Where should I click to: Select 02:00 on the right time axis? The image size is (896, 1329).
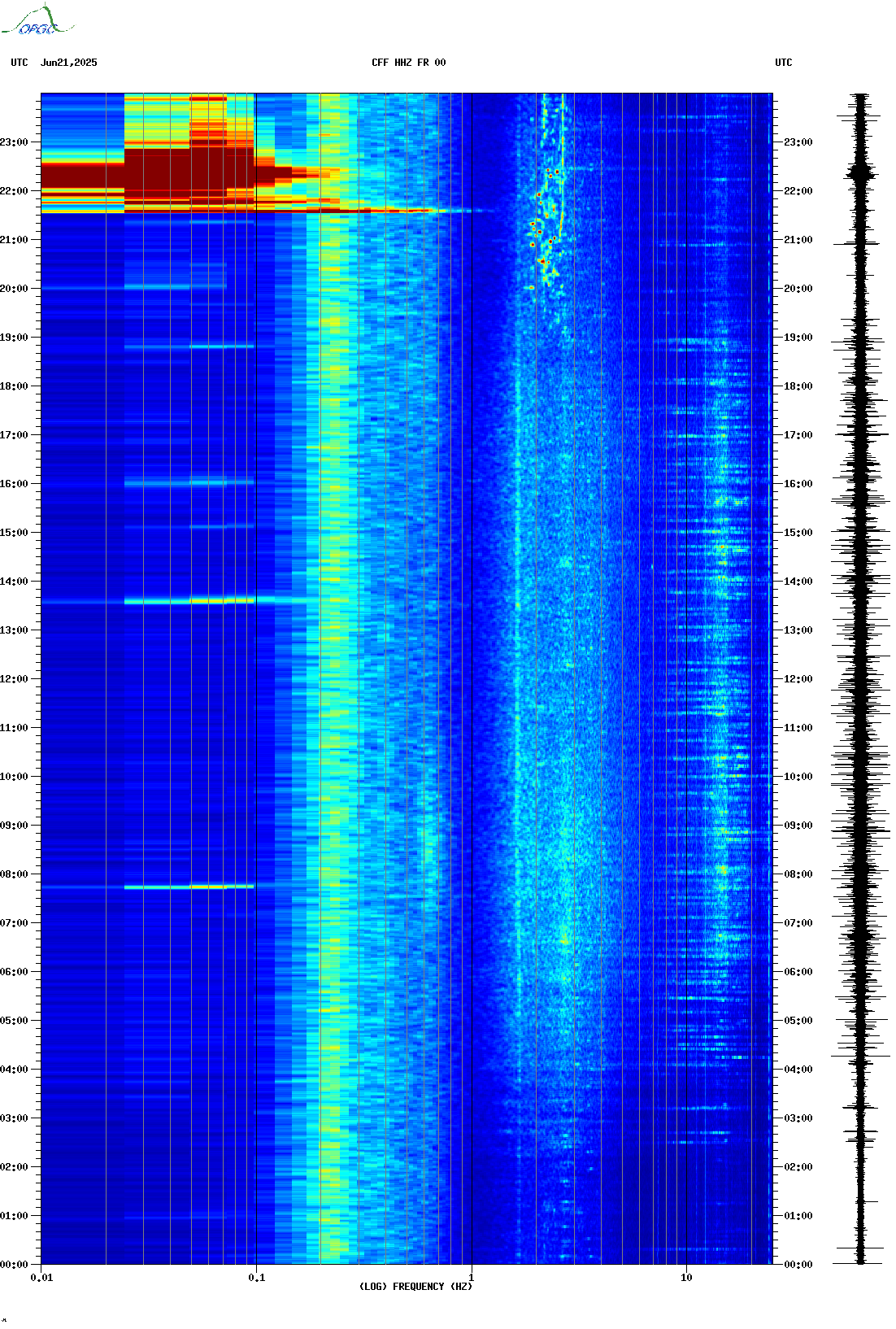pos(798,1167)
